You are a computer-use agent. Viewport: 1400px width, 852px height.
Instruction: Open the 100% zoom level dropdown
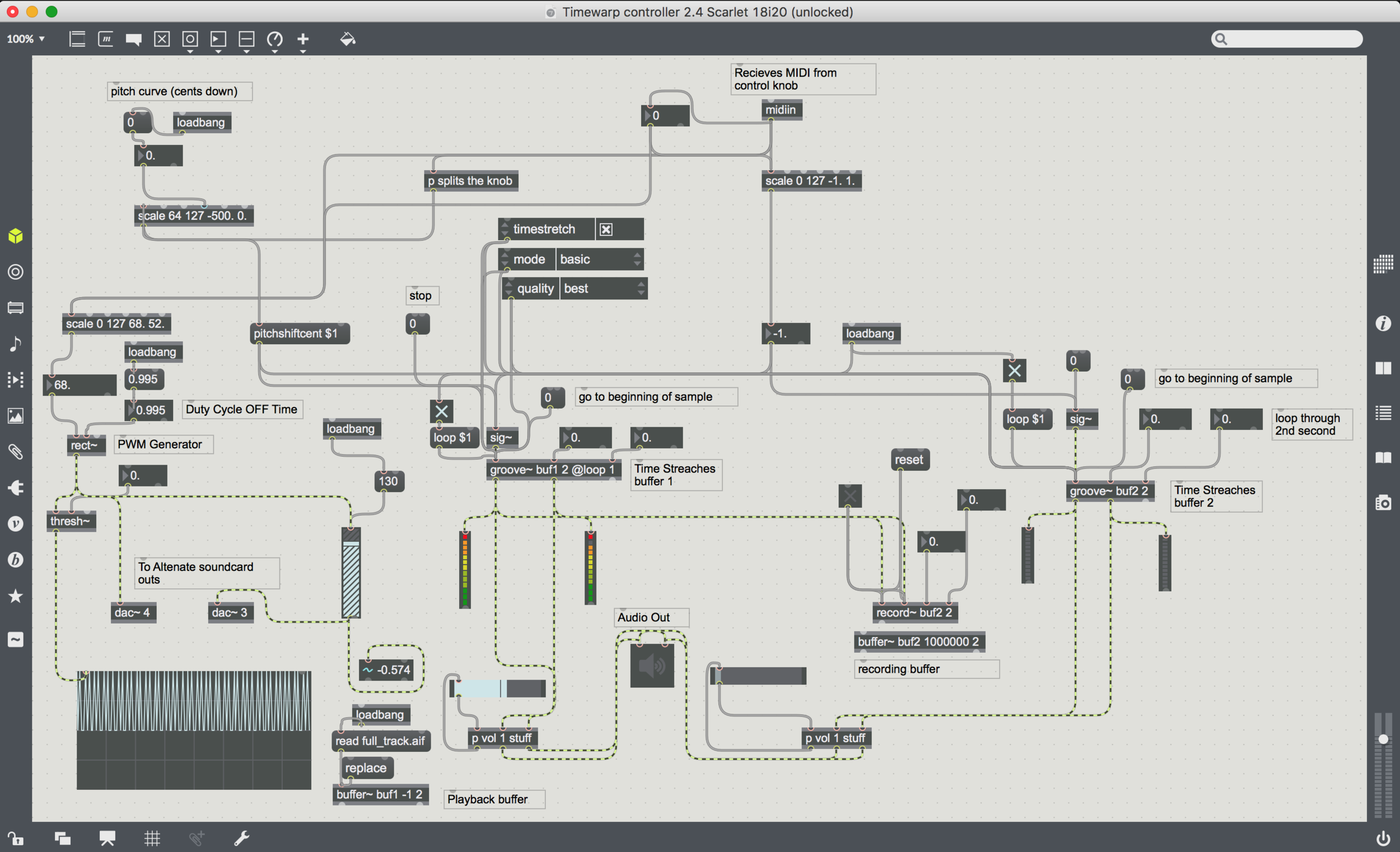[x=26, y=39]
